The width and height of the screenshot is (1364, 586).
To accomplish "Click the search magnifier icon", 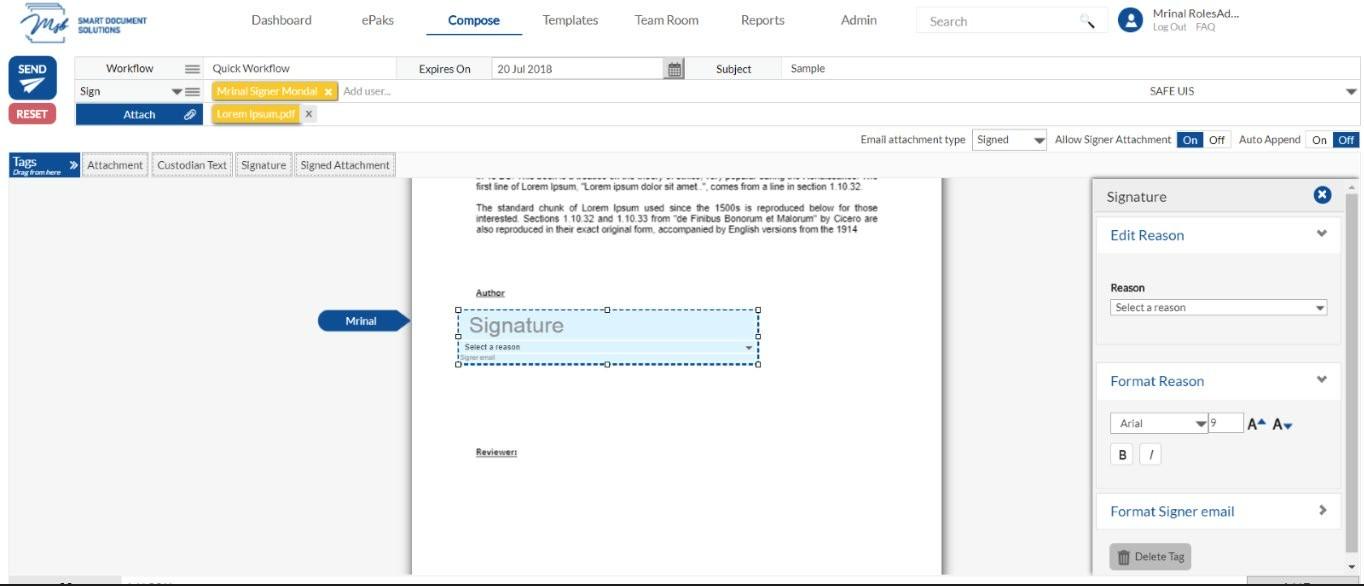I will [x=1088, y=21].
